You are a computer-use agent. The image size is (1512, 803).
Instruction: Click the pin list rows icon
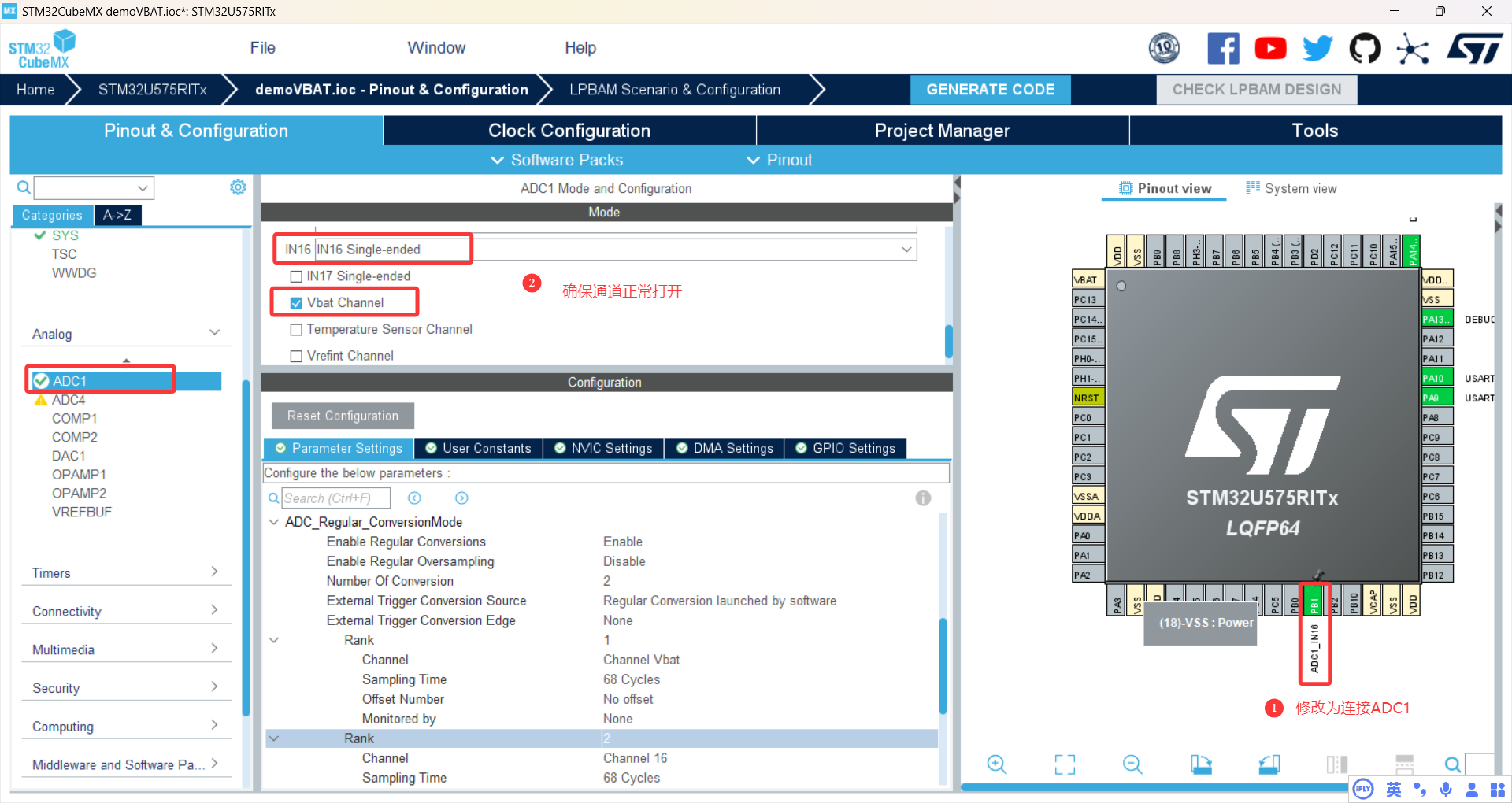[1405, 764]
